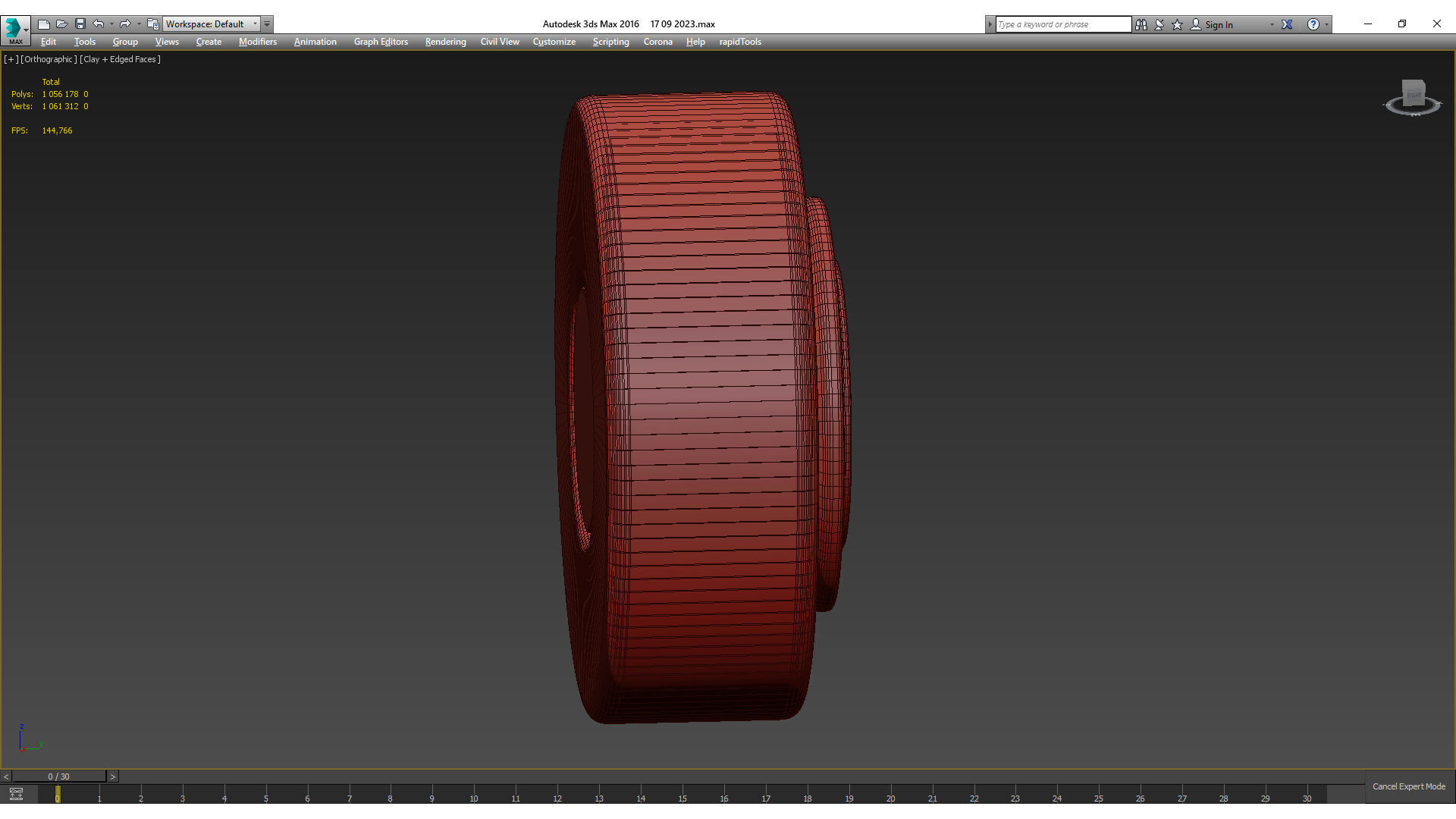Screen dimensions: 1456x819
Task: Open Clay + Edged Faces shading menu
Action: (120, 59)
